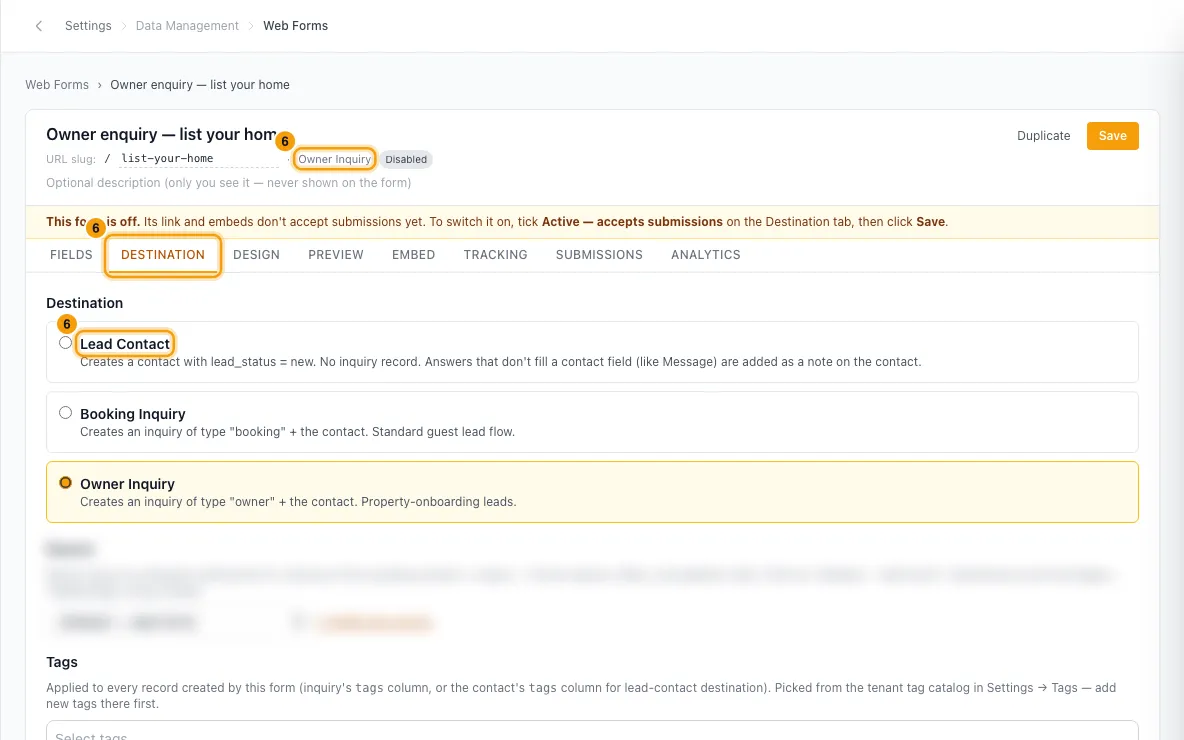Click the Lead Contact description text
Screen dimensions: 1184x740
(x=501, y=362)
